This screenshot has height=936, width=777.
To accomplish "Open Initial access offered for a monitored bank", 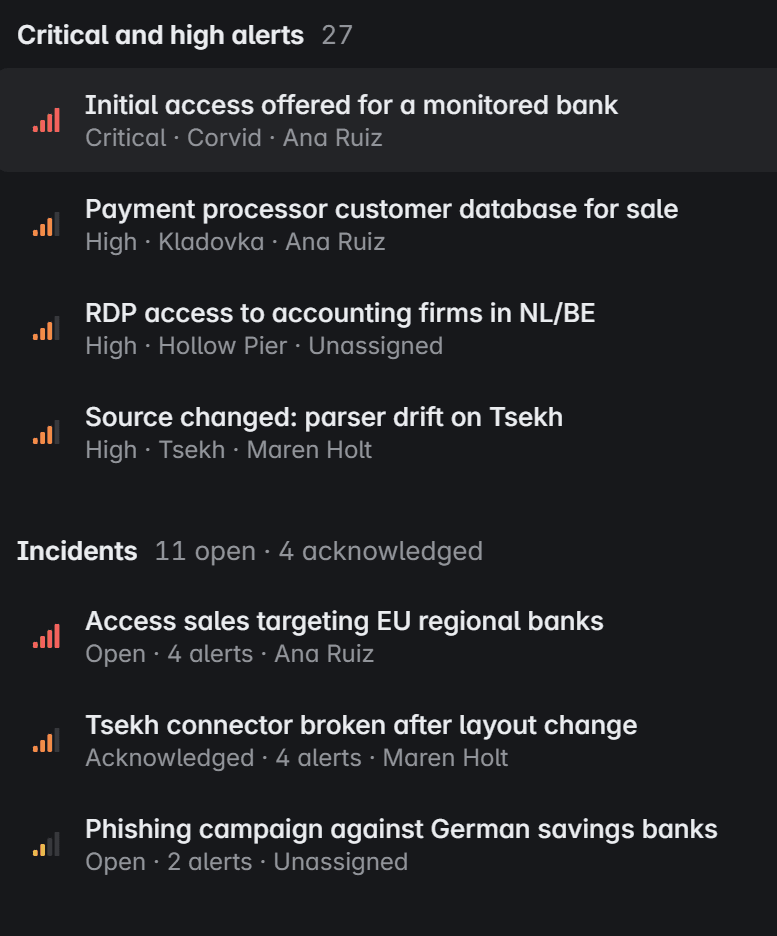I will [388, 120].
